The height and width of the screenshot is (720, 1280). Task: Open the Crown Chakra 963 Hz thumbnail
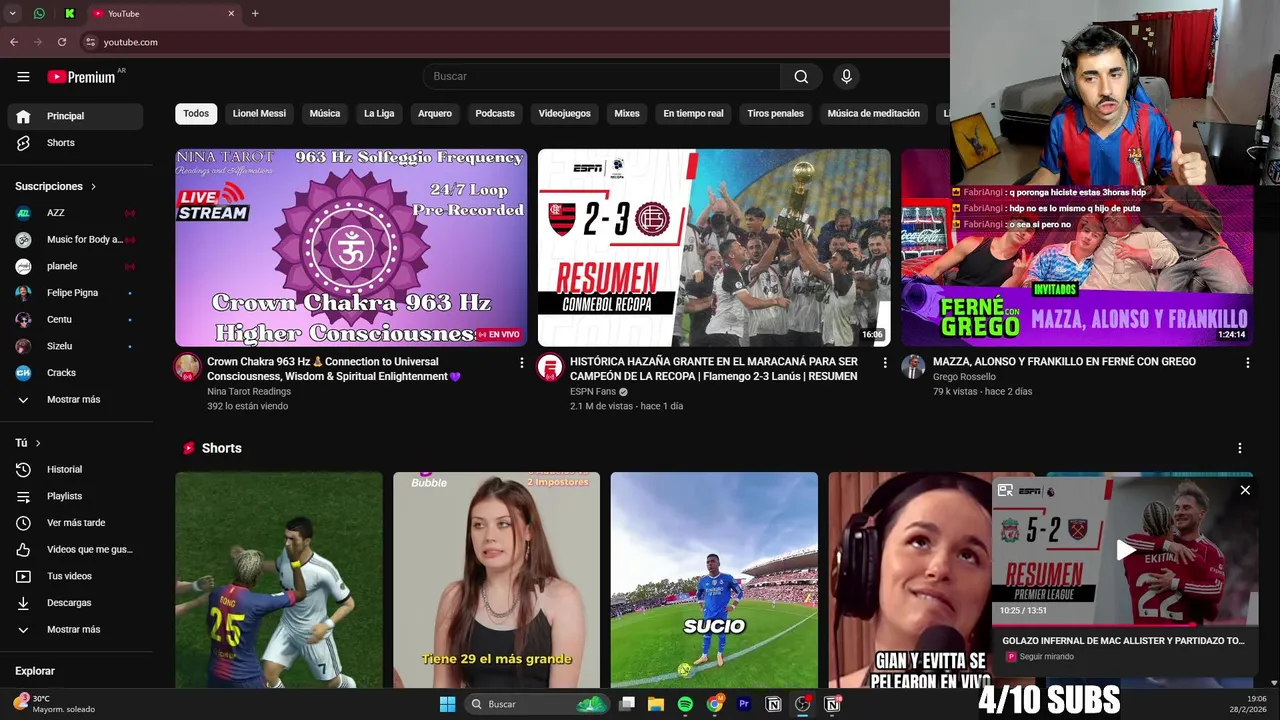coord(351,248)
